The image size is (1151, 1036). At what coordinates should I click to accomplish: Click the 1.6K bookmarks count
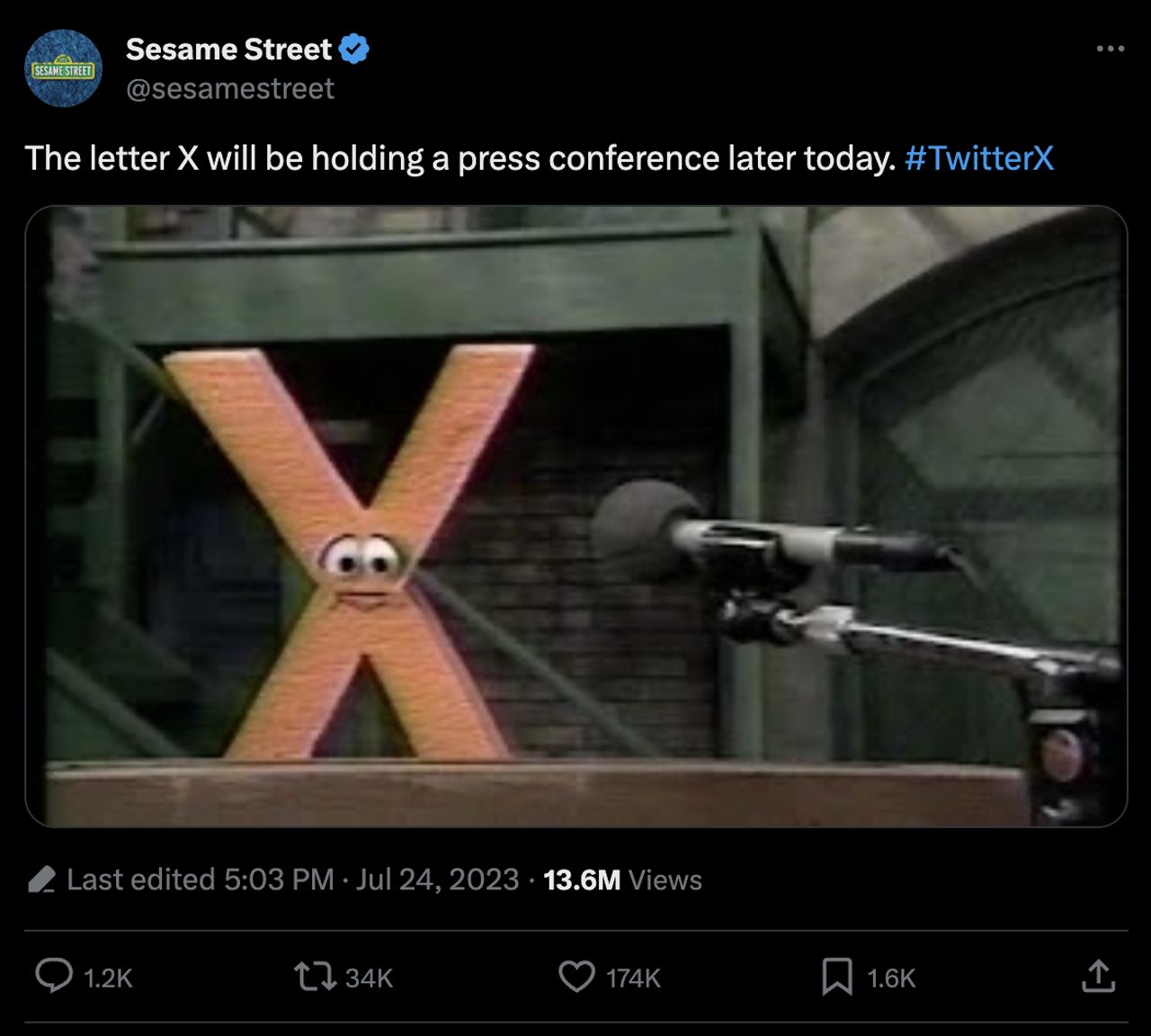[x=891, y=978]
